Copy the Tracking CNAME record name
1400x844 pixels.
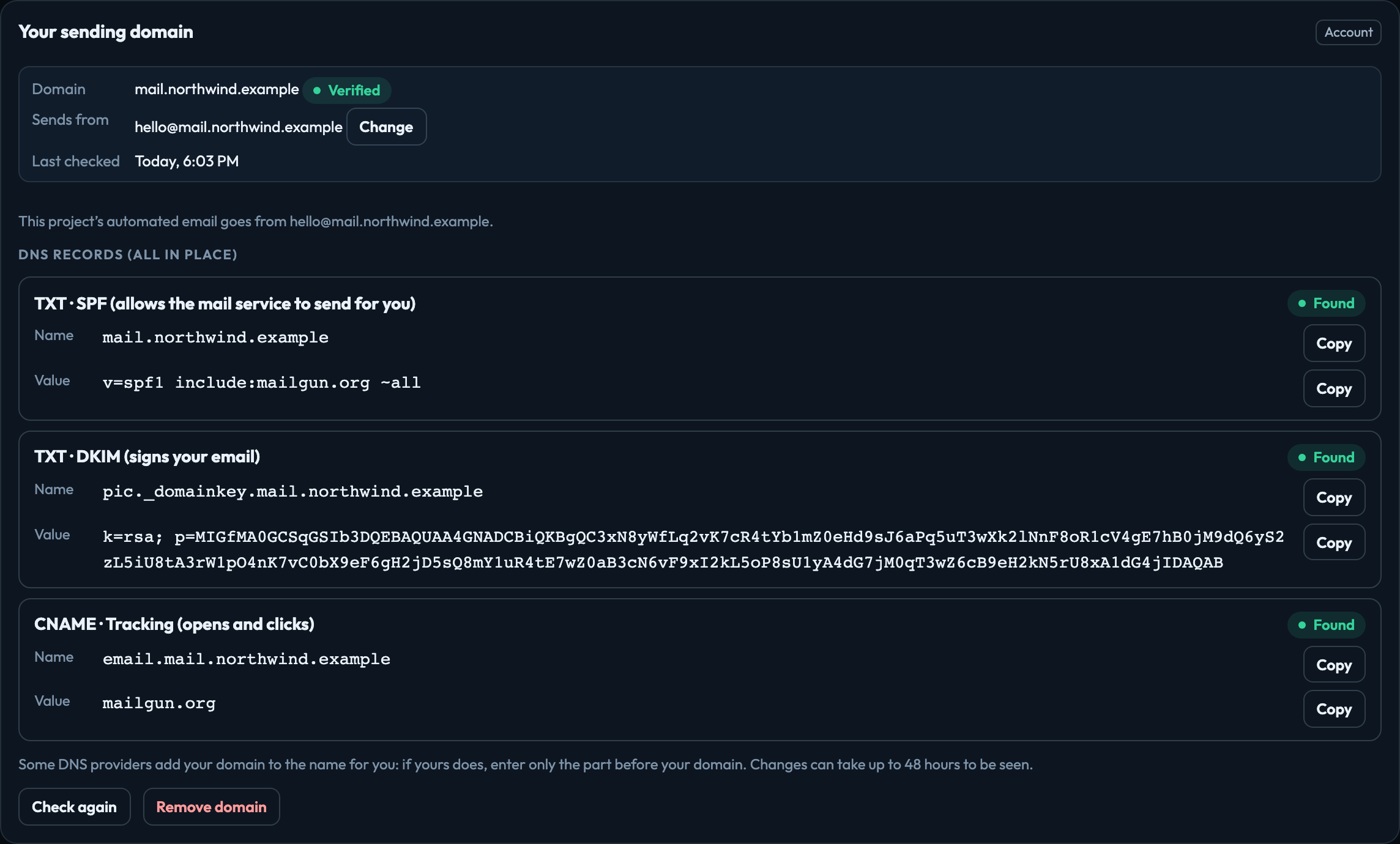[x=1334, y=665]
